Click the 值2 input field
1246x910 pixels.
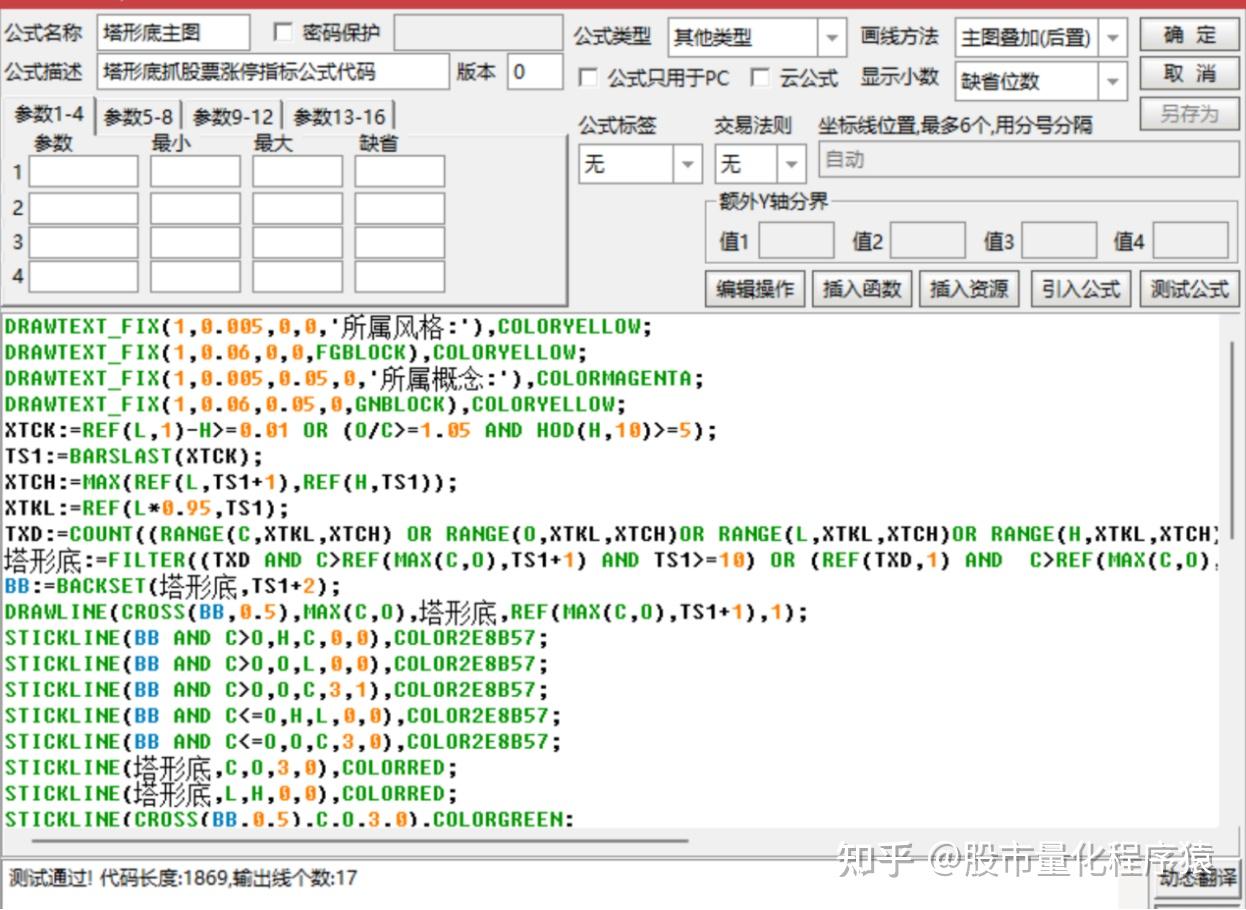tap(928, 241)
